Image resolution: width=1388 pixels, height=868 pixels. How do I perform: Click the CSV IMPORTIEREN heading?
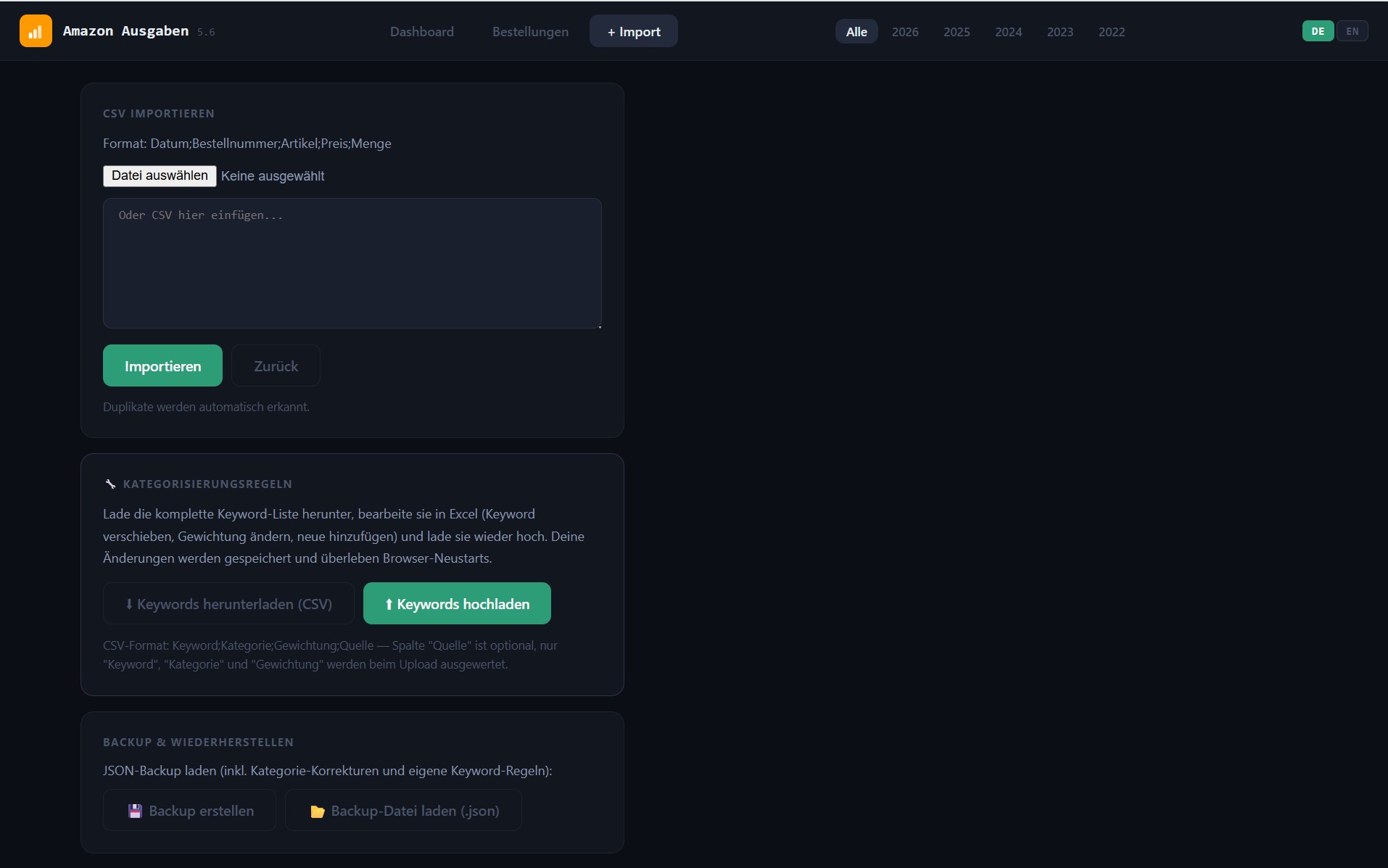[159, 114]
